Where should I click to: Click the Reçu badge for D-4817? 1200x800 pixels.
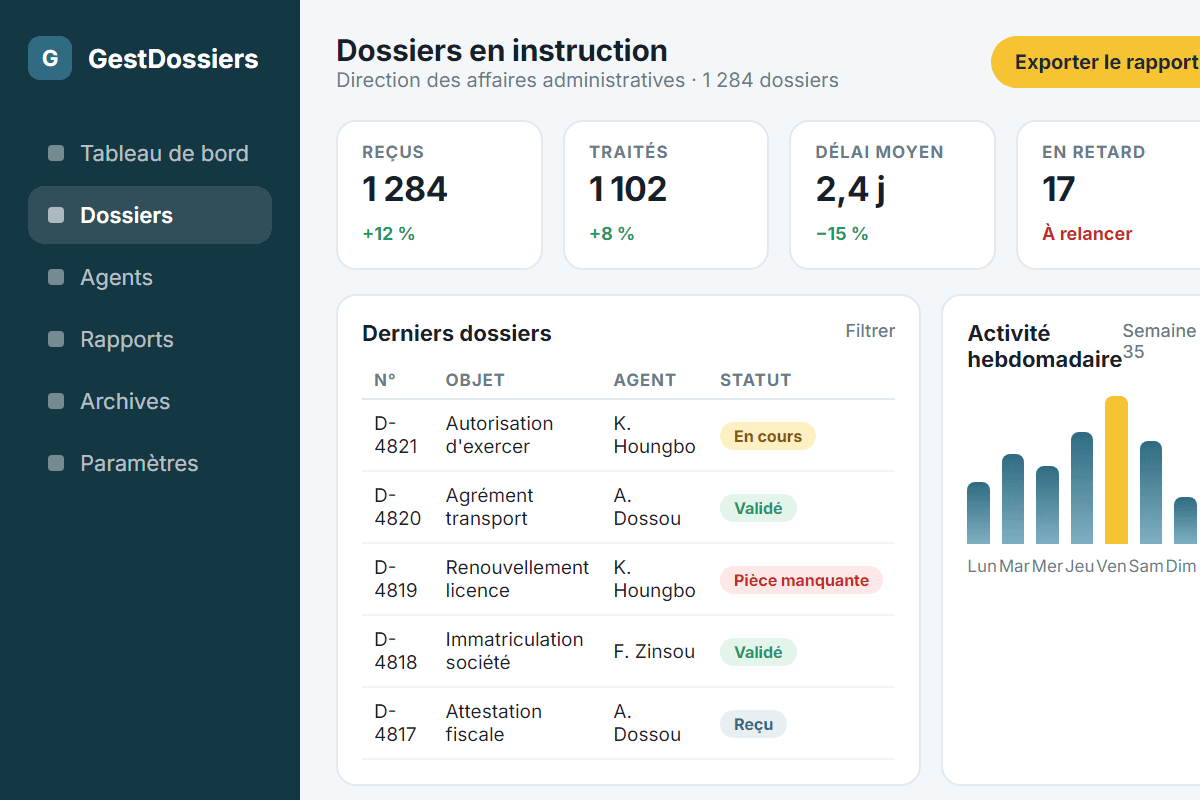pyautogui.click(x=753, y=724)
